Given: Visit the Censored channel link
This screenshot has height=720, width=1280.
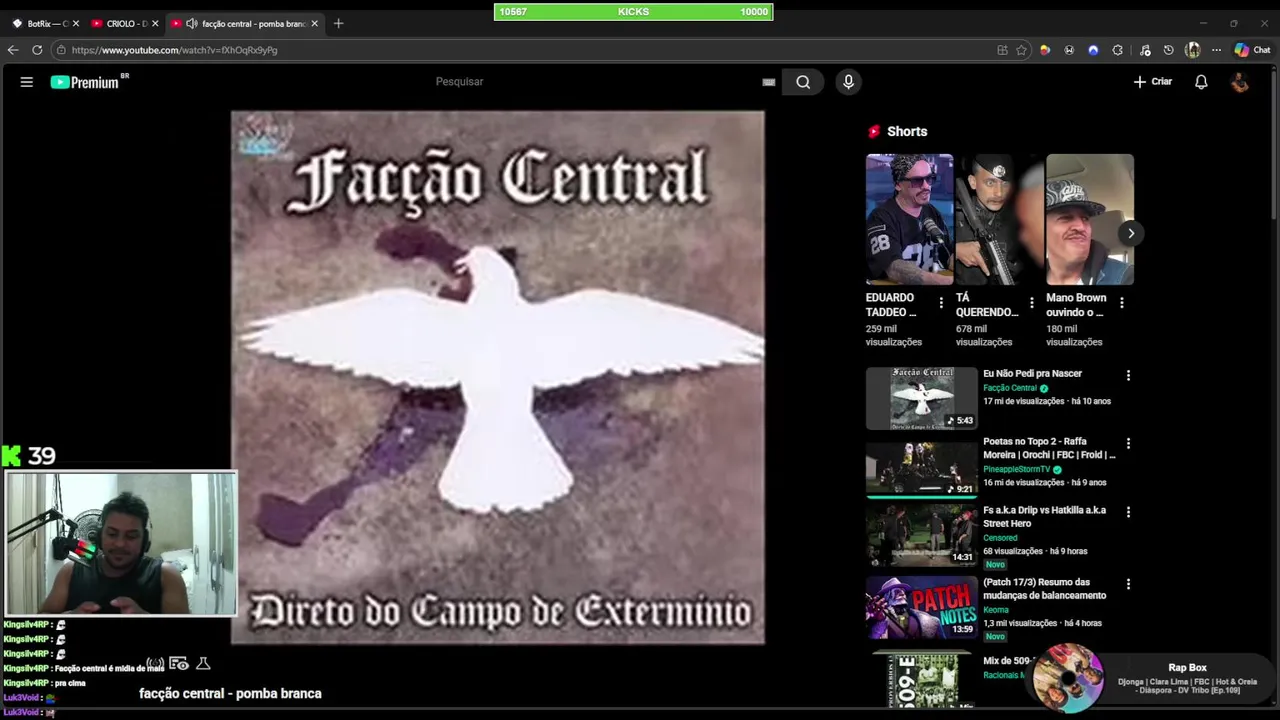Looking at the screenshot, I should (1000, 538).
